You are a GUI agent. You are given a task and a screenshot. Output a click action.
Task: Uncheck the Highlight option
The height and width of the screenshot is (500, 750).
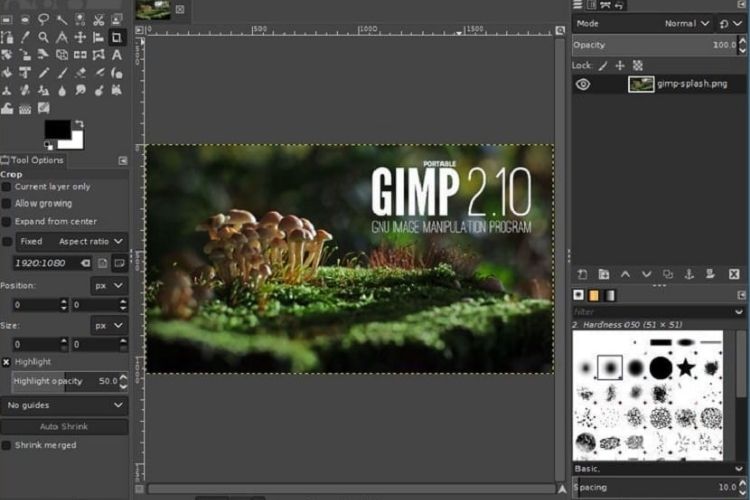tap(6, 362)
